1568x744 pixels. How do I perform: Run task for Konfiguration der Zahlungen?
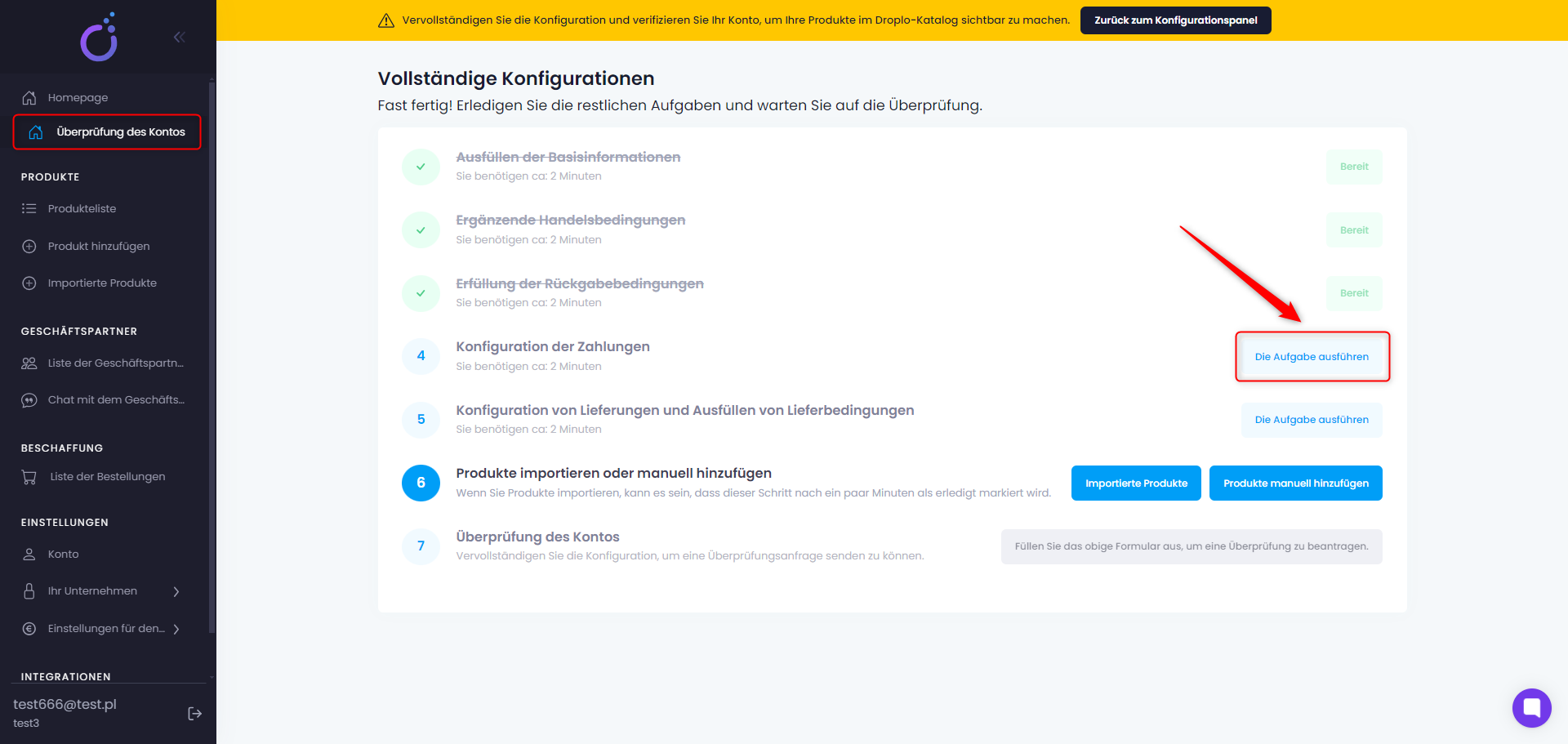click(1312, 357)
